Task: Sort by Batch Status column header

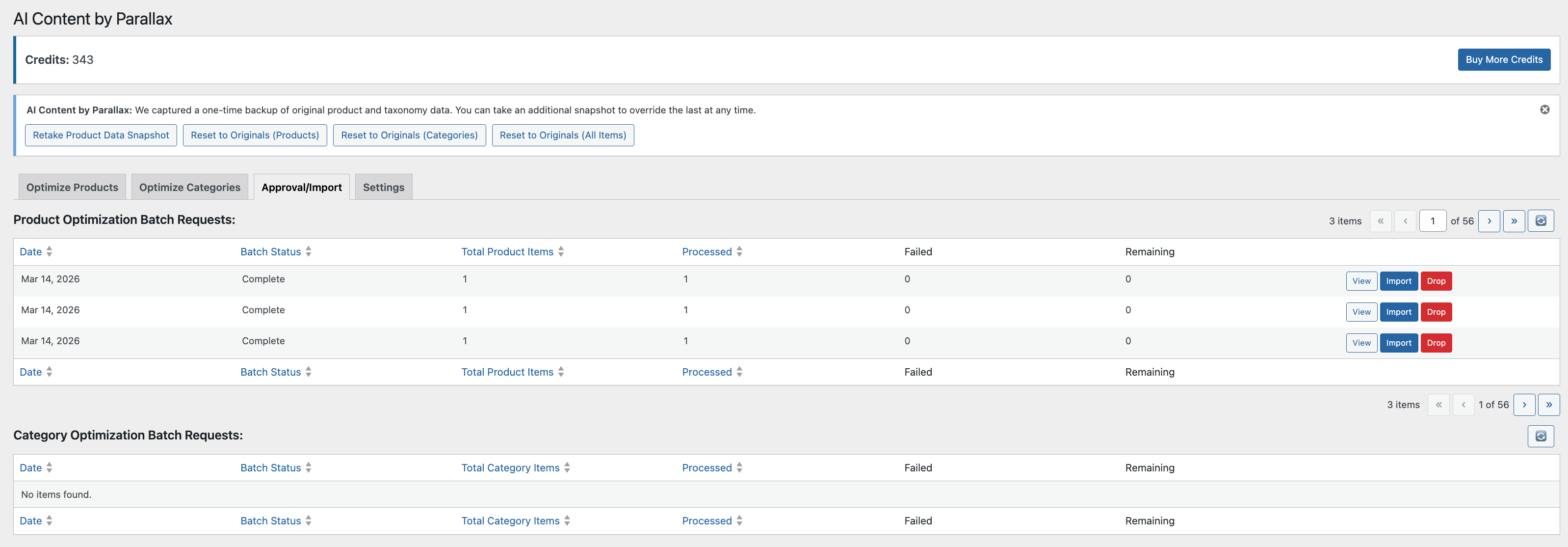Action: (x=270, y=251)
